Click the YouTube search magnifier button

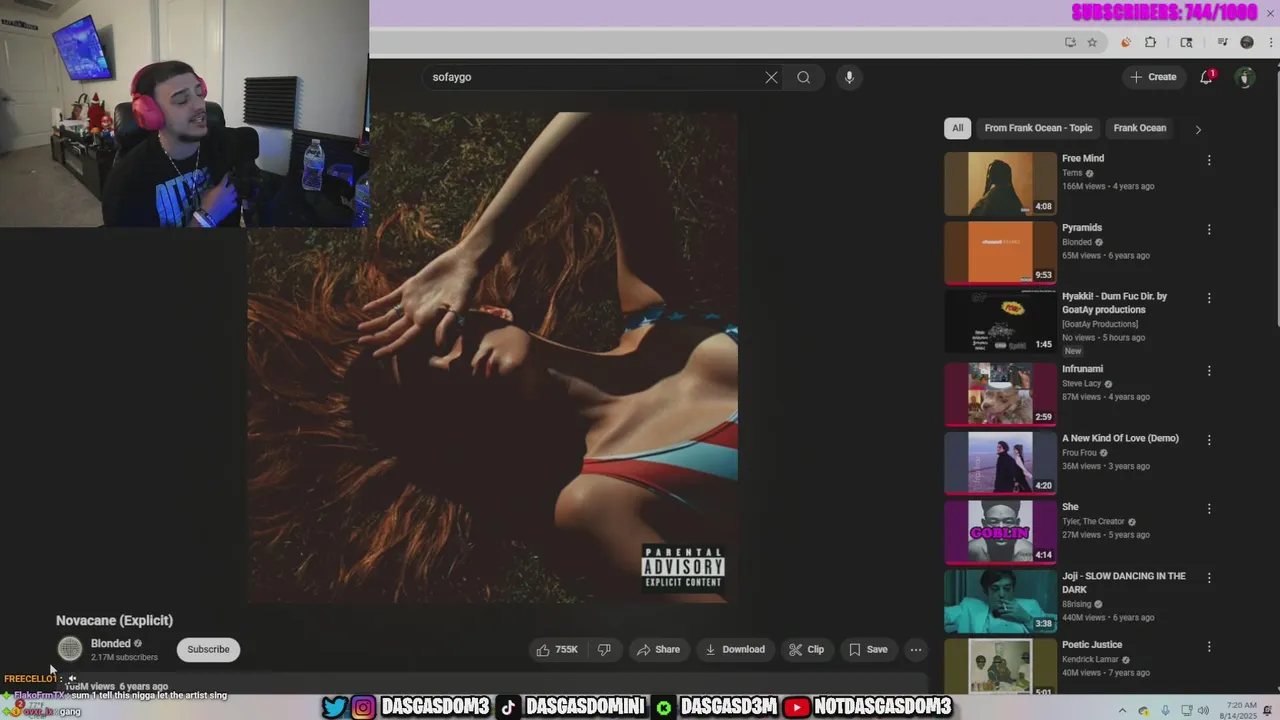click(803, 77)
